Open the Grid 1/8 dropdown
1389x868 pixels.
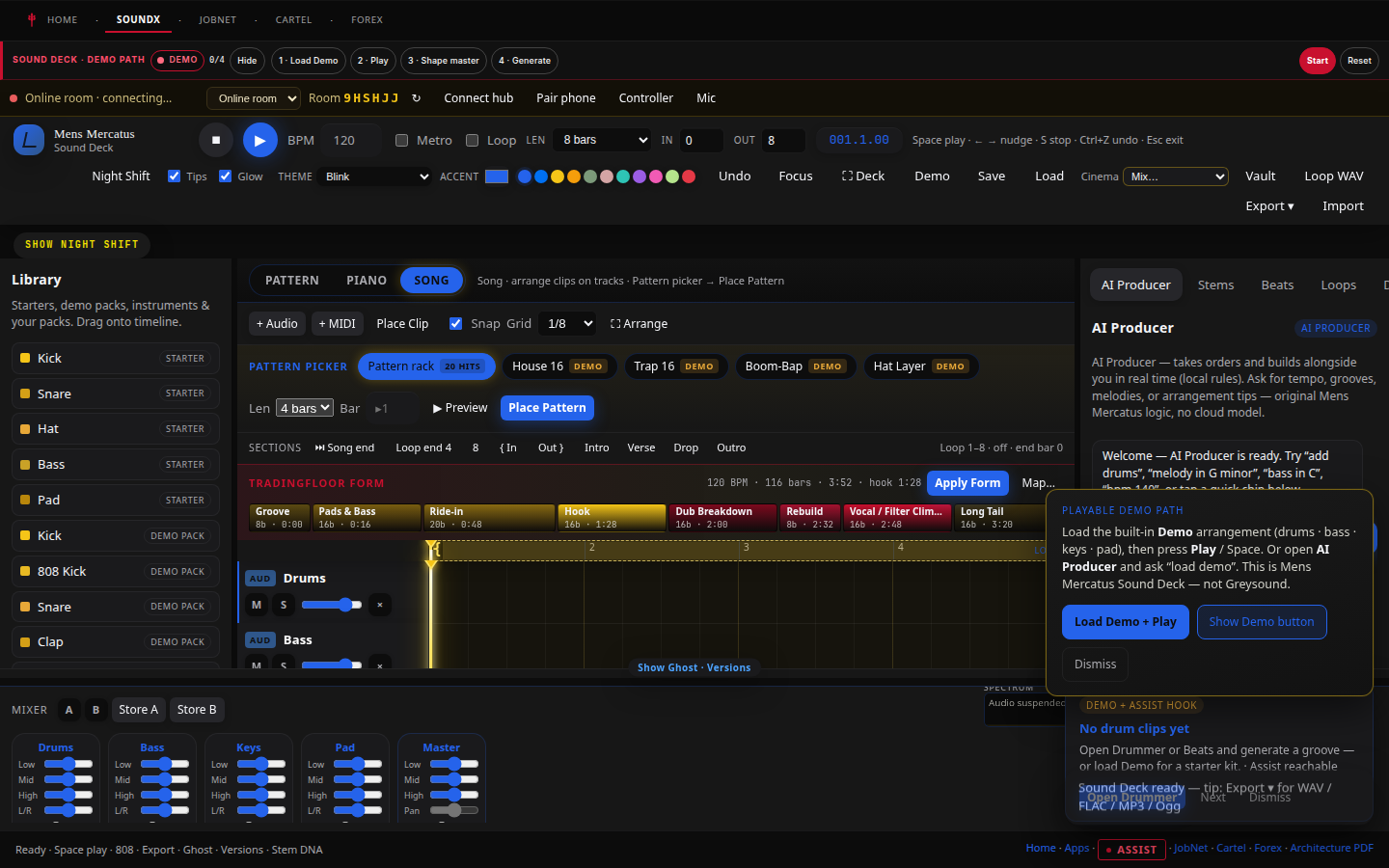[568, 324]
